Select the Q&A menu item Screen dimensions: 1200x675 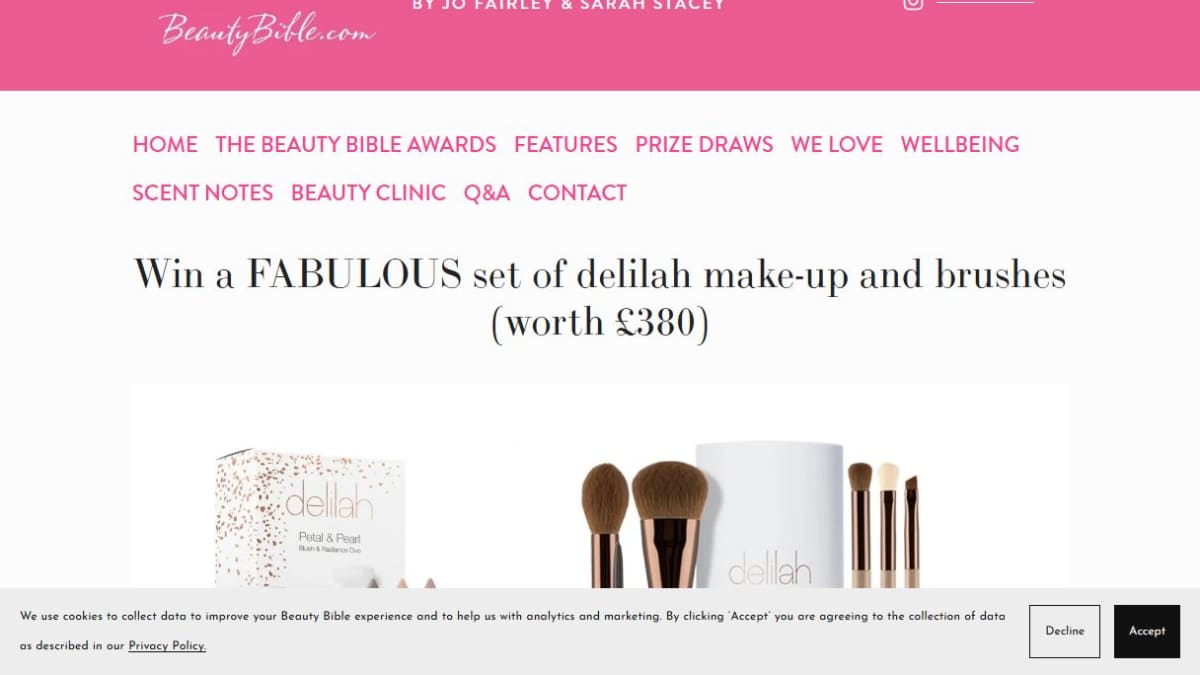(487, 192)
